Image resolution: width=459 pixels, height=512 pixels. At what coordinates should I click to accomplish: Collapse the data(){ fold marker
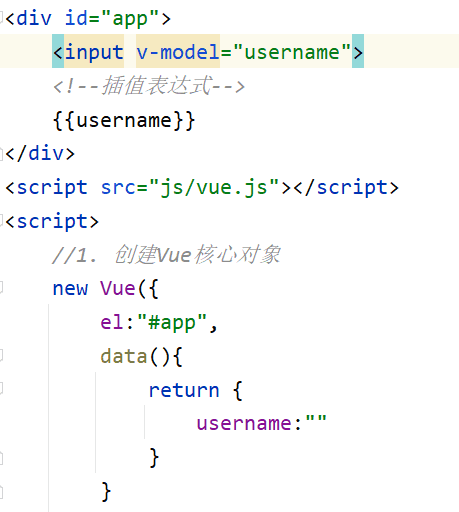(x=1, y=355)
